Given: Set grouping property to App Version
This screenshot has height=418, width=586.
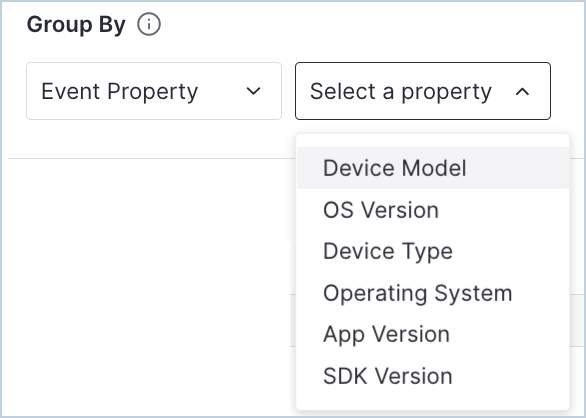Looking at the screenshot, I should 433,334.
